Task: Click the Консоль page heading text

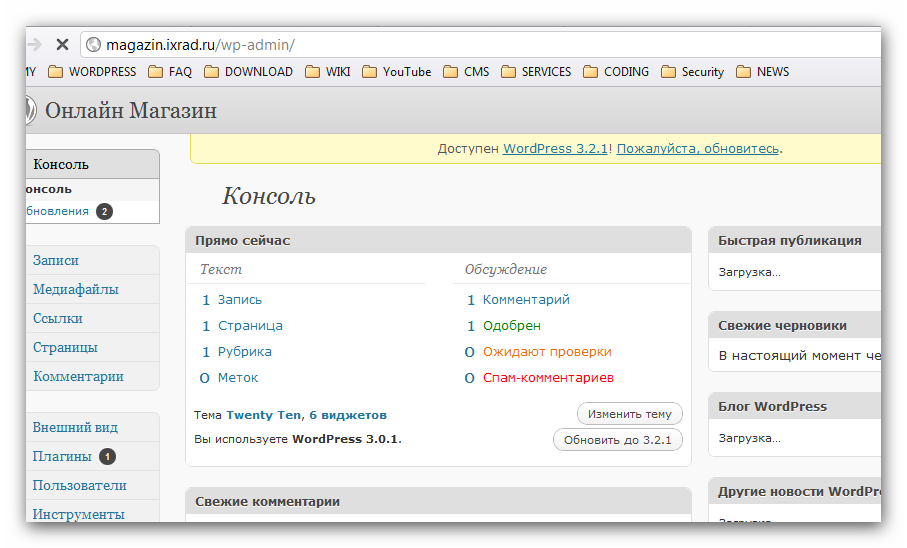Action: coord(268,196)
